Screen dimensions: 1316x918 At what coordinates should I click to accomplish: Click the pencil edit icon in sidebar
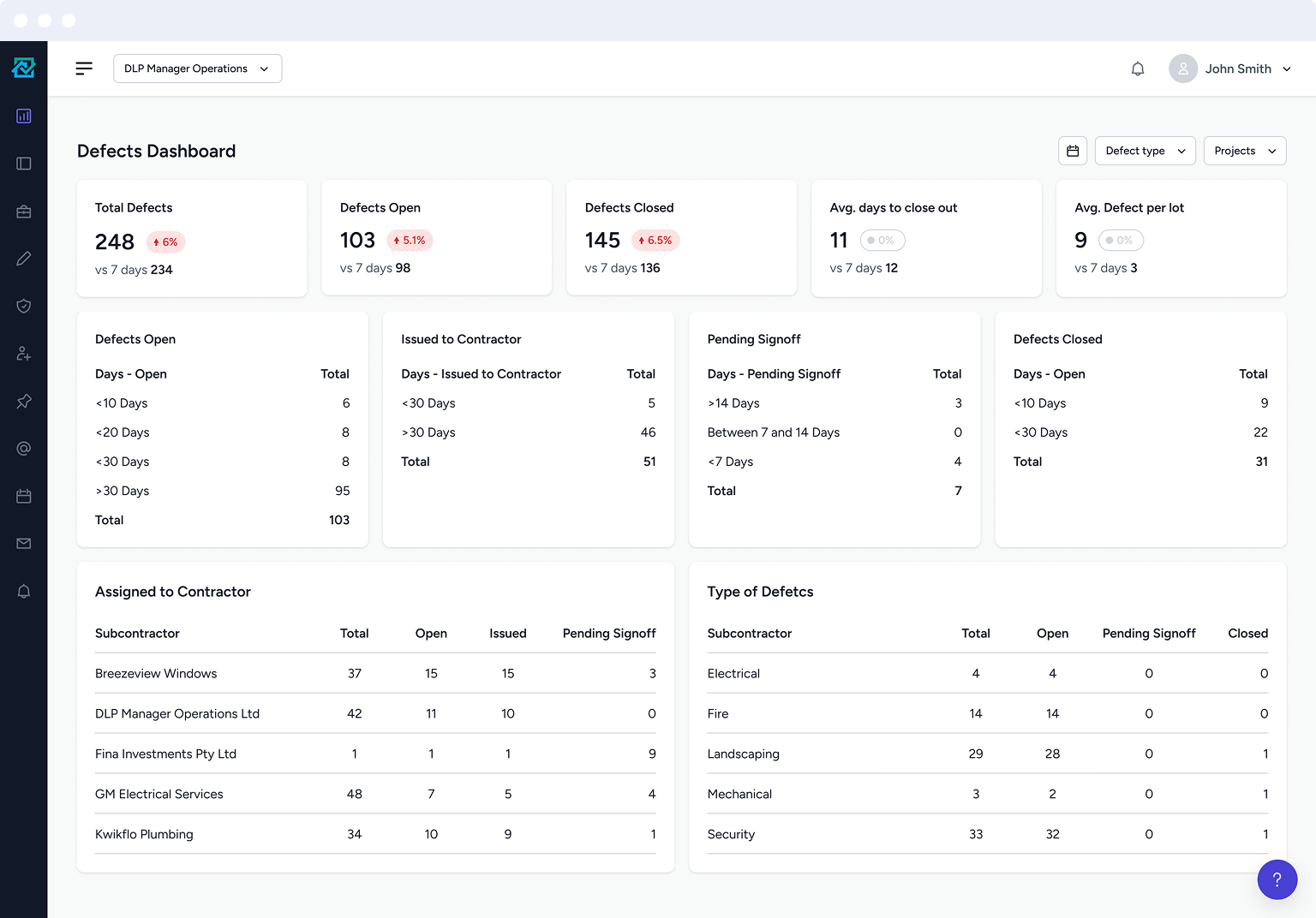(23, 258)
